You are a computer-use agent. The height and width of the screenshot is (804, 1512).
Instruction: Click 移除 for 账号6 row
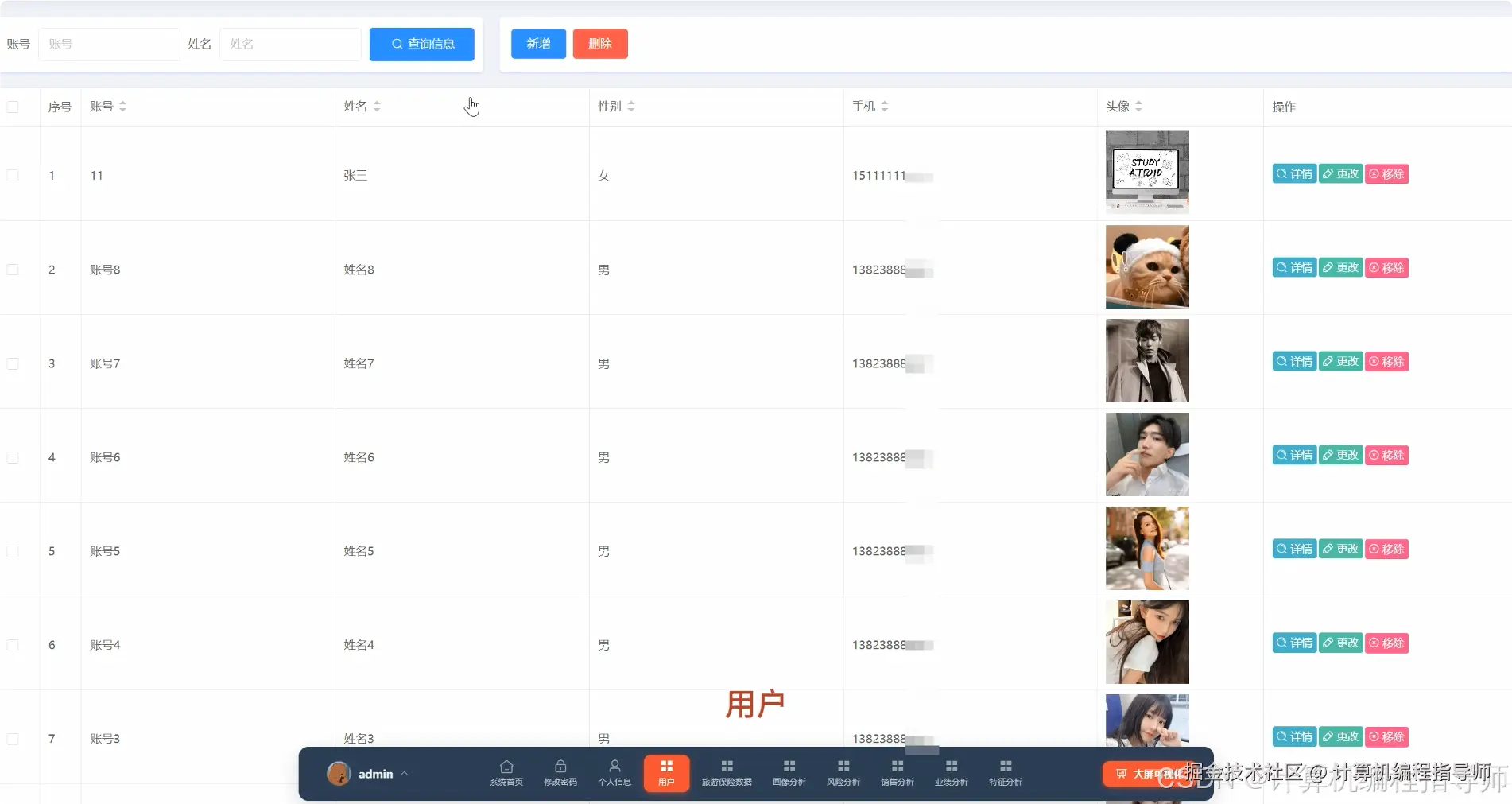pyautogui.click(x=1386, y=456)
